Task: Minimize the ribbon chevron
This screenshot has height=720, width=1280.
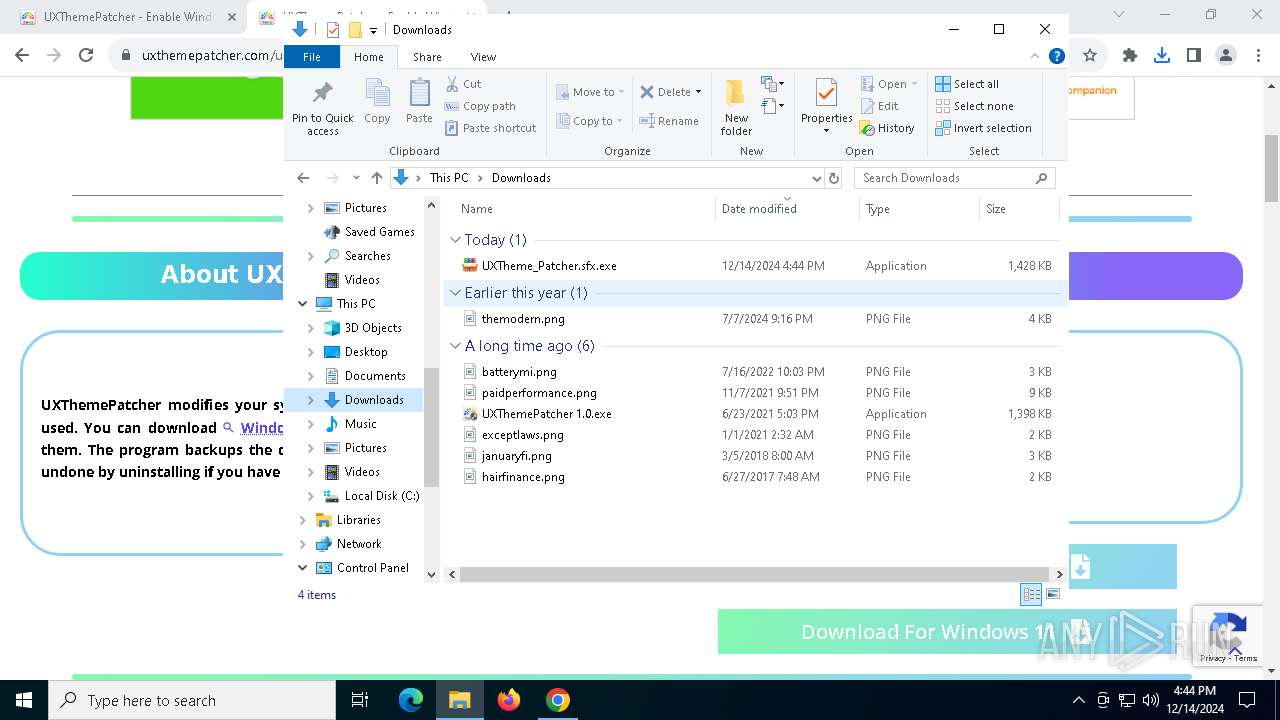Action: pyautogui.click(x=1035, y=57)
